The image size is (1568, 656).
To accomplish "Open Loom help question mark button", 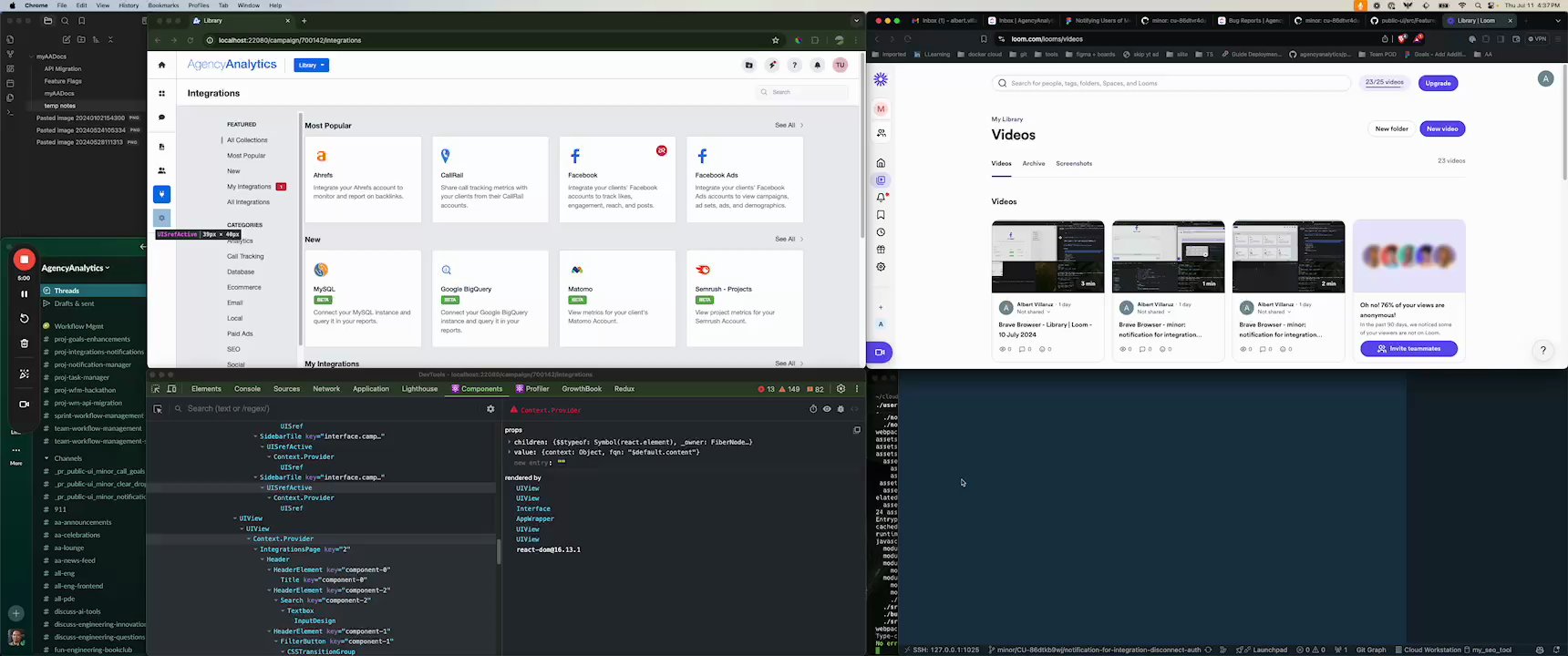I will click(x=1543, y=350).
